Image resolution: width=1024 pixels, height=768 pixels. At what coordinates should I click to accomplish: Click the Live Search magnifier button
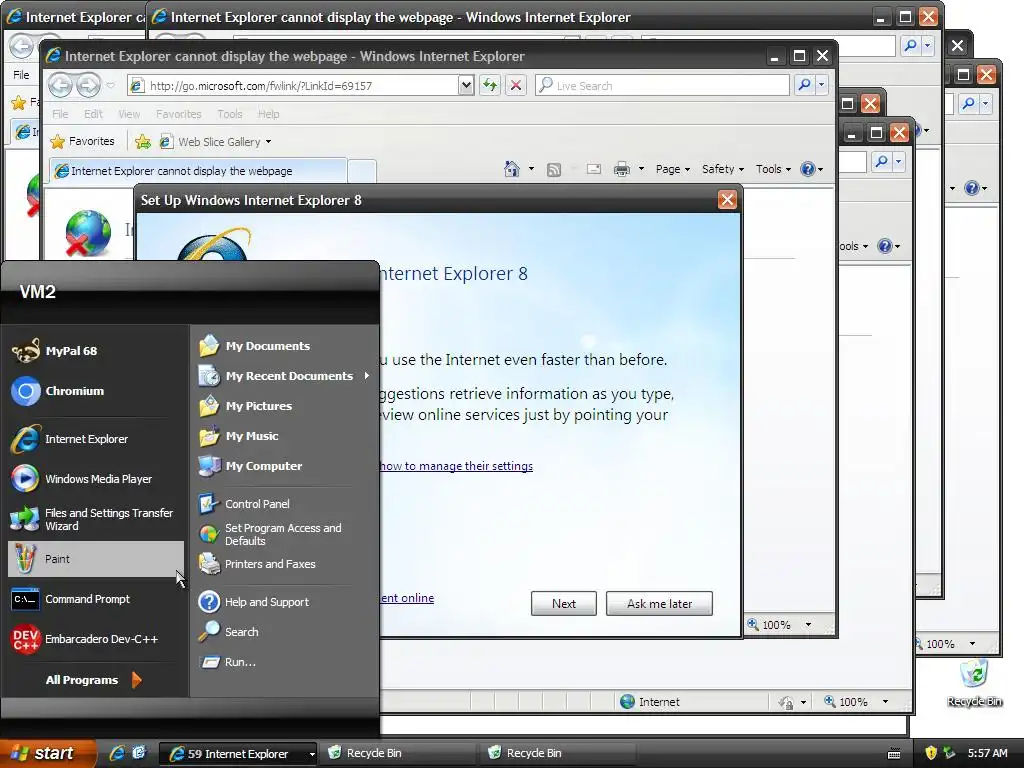tap(805, 85)
